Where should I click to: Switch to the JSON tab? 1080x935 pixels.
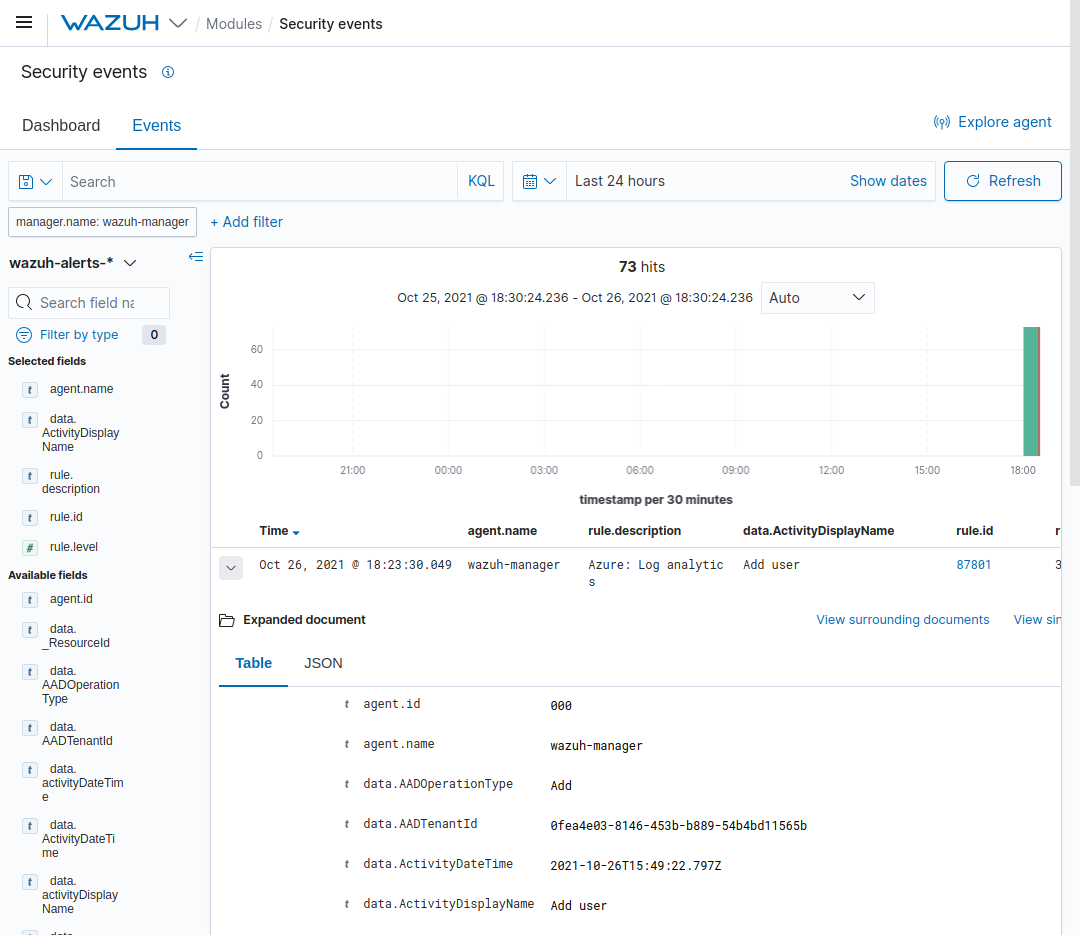(x=323, y=663)
